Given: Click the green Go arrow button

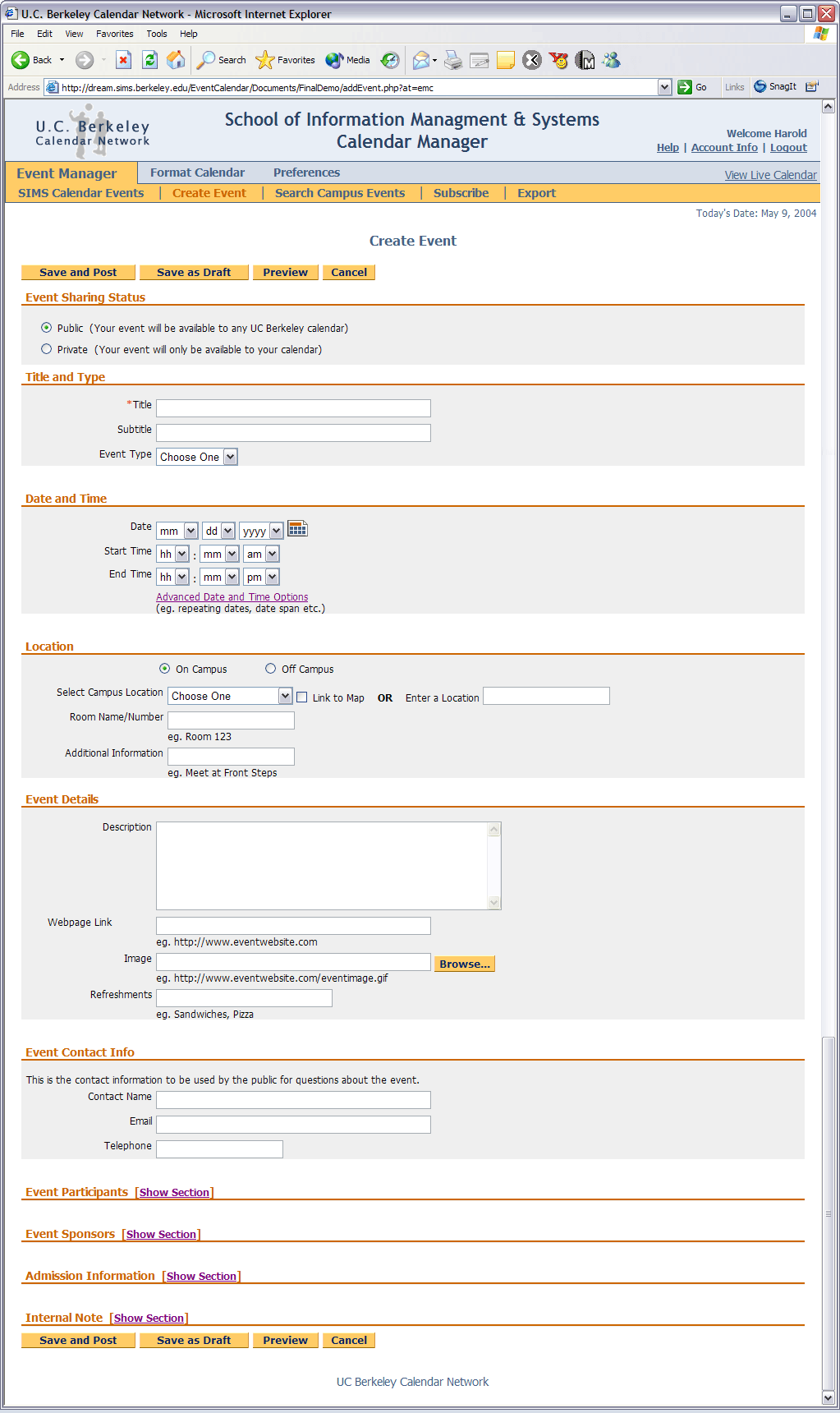Looking at the screenshot, I should click(685, 87).
